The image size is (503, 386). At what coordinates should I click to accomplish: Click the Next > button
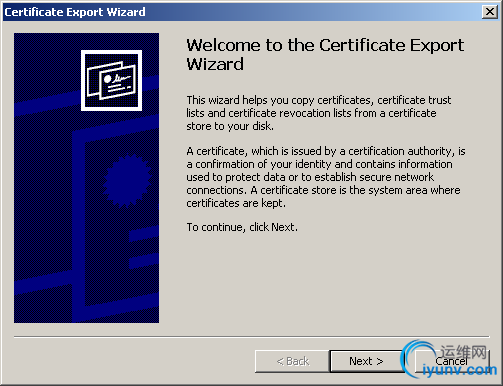pyautogui.click(x=366, y=361)
